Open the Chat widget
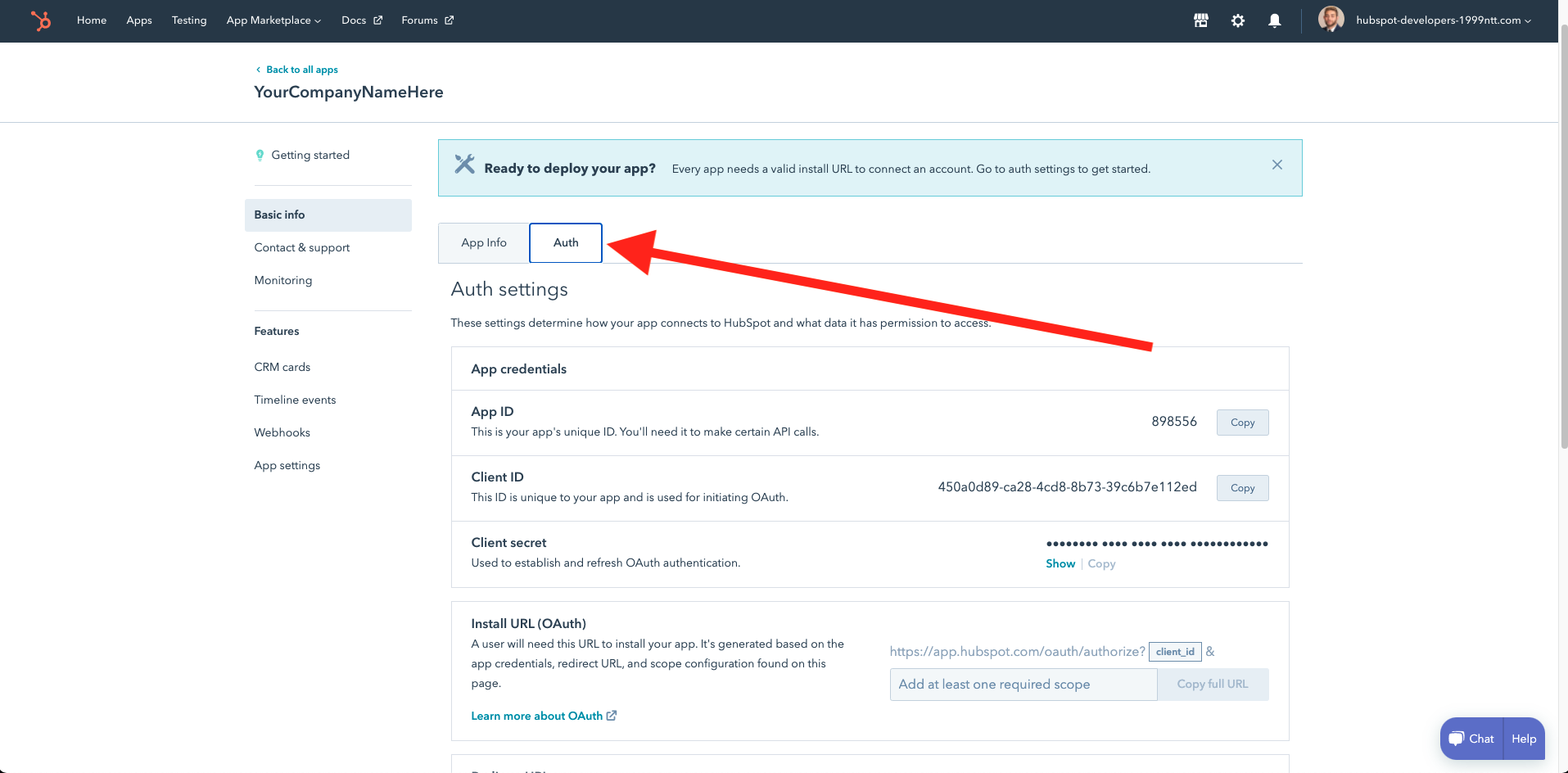The image size is (1568, 773). (1472, 739)
